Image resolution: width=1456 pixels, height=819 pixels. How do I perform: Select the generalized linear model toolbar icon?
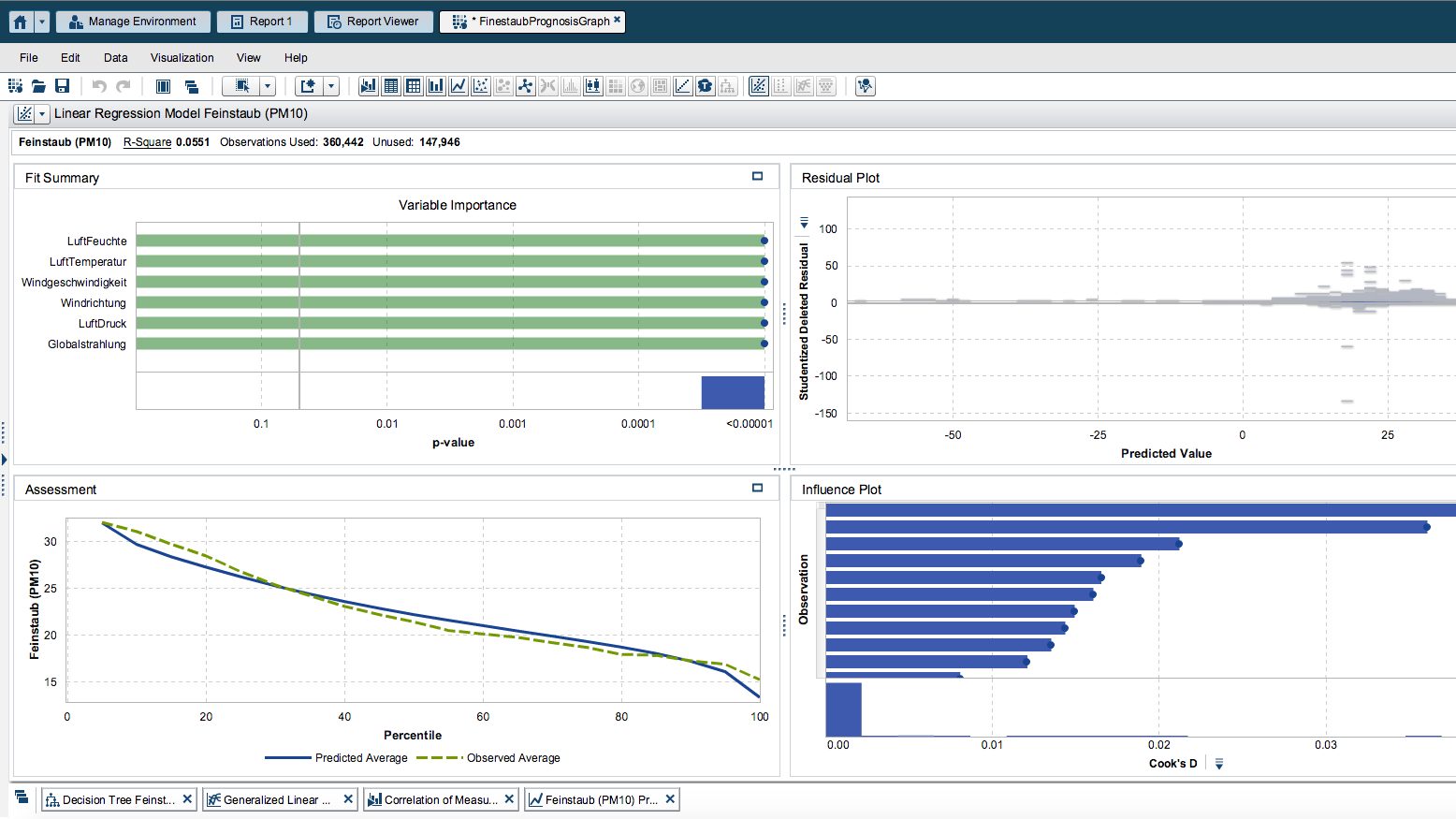click(x=804, y=86)
